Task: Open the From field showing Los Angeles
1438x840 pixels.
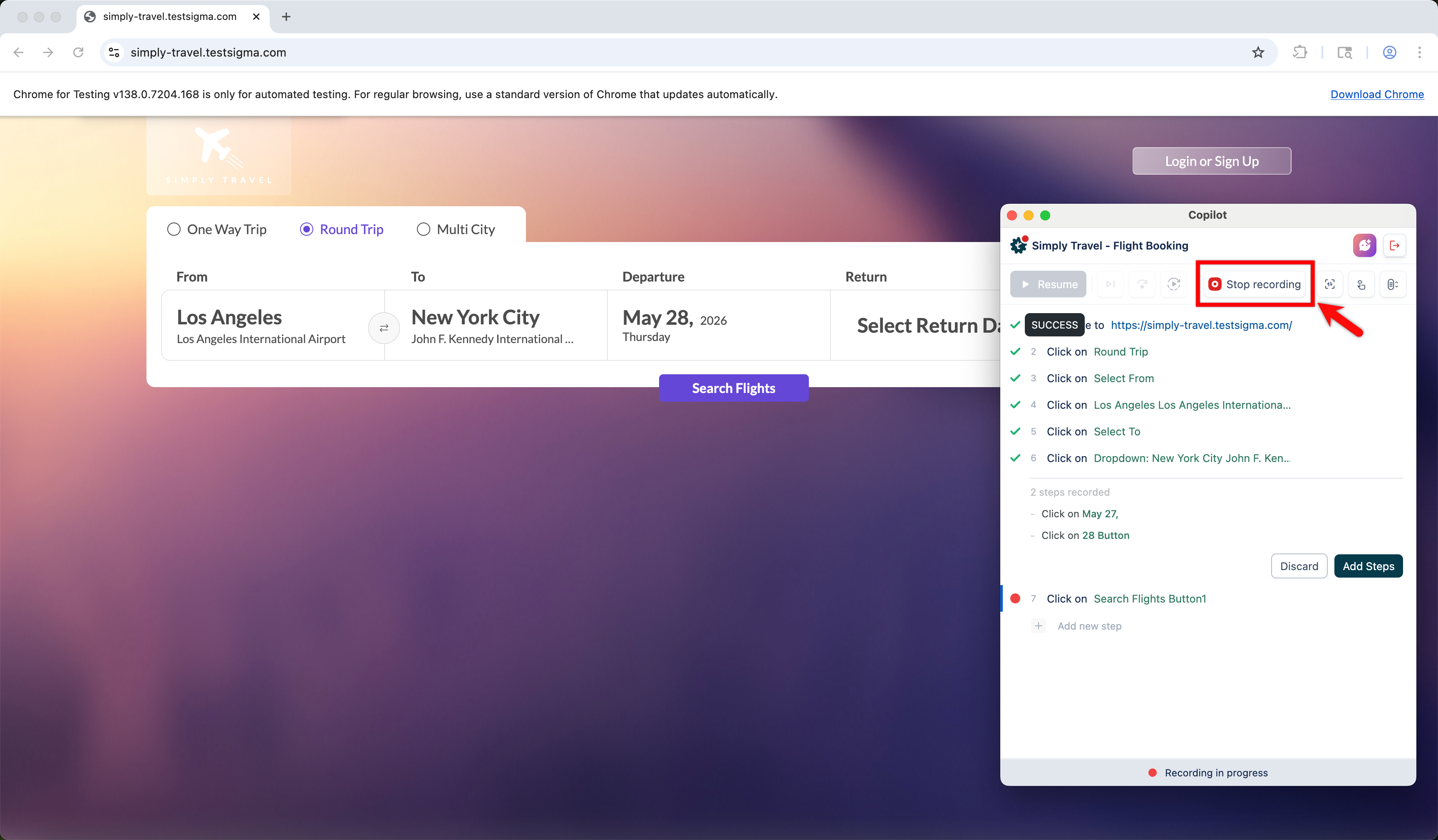Action: tap(273, 325)
